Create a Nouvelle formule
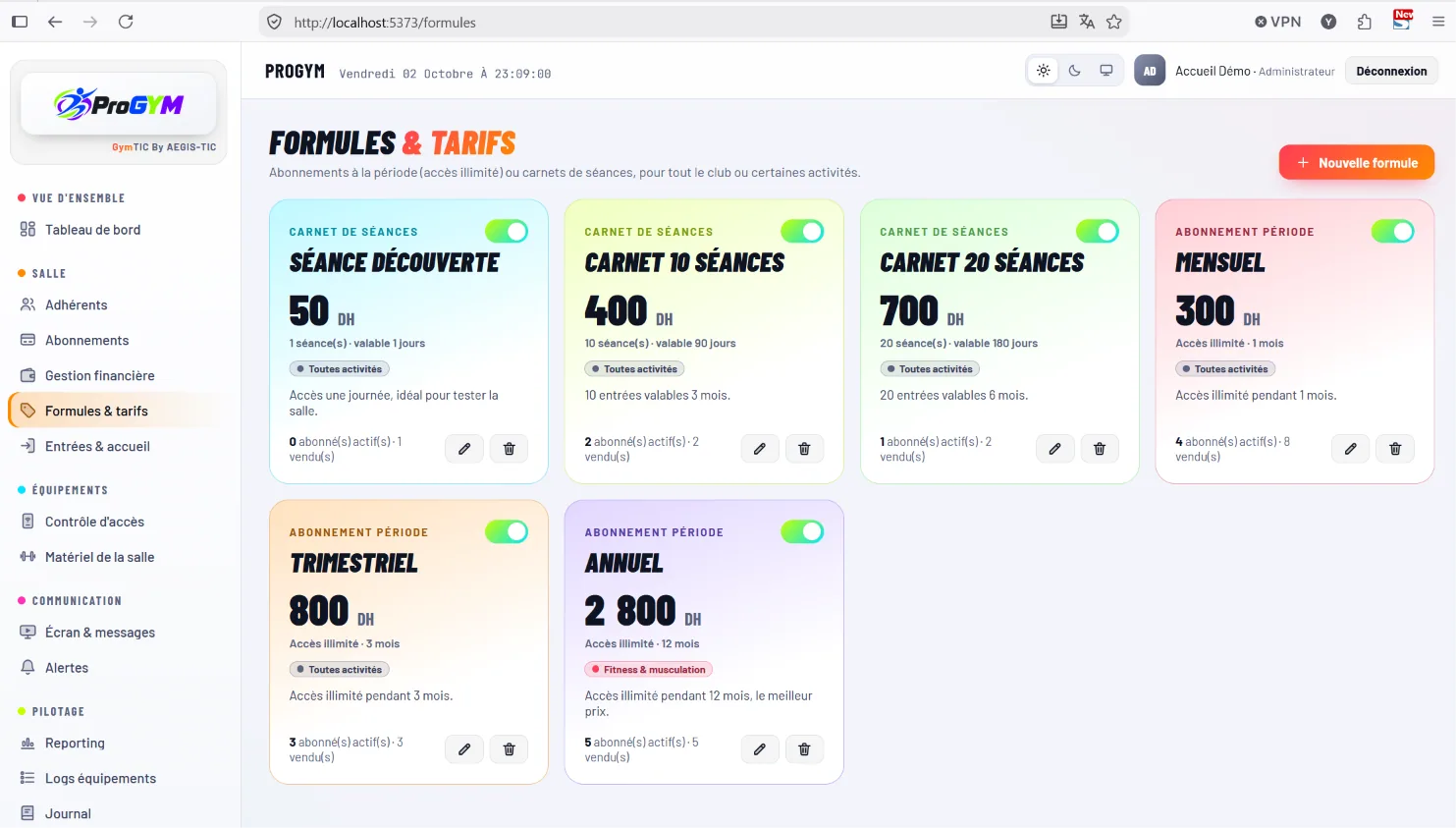Image resolution: width=1456 pixels, height=828 pixels. [1356, 163]
